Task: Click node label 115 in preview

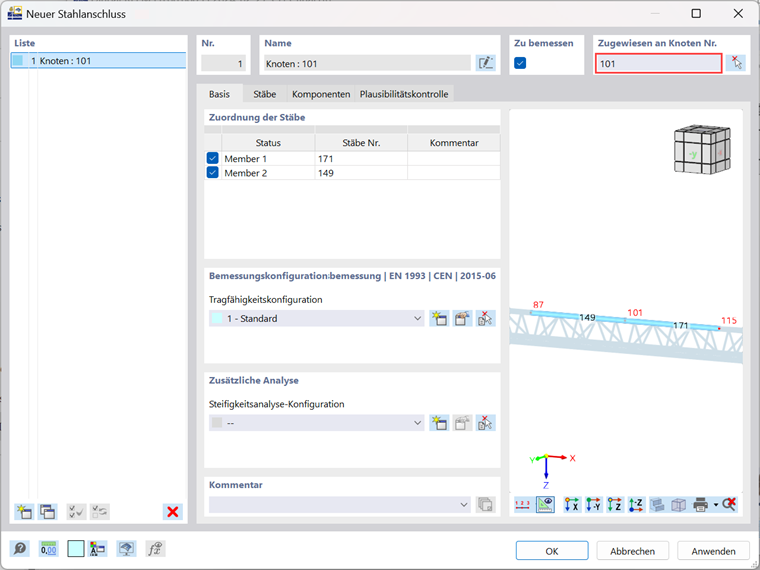Action: coord(728,320)
